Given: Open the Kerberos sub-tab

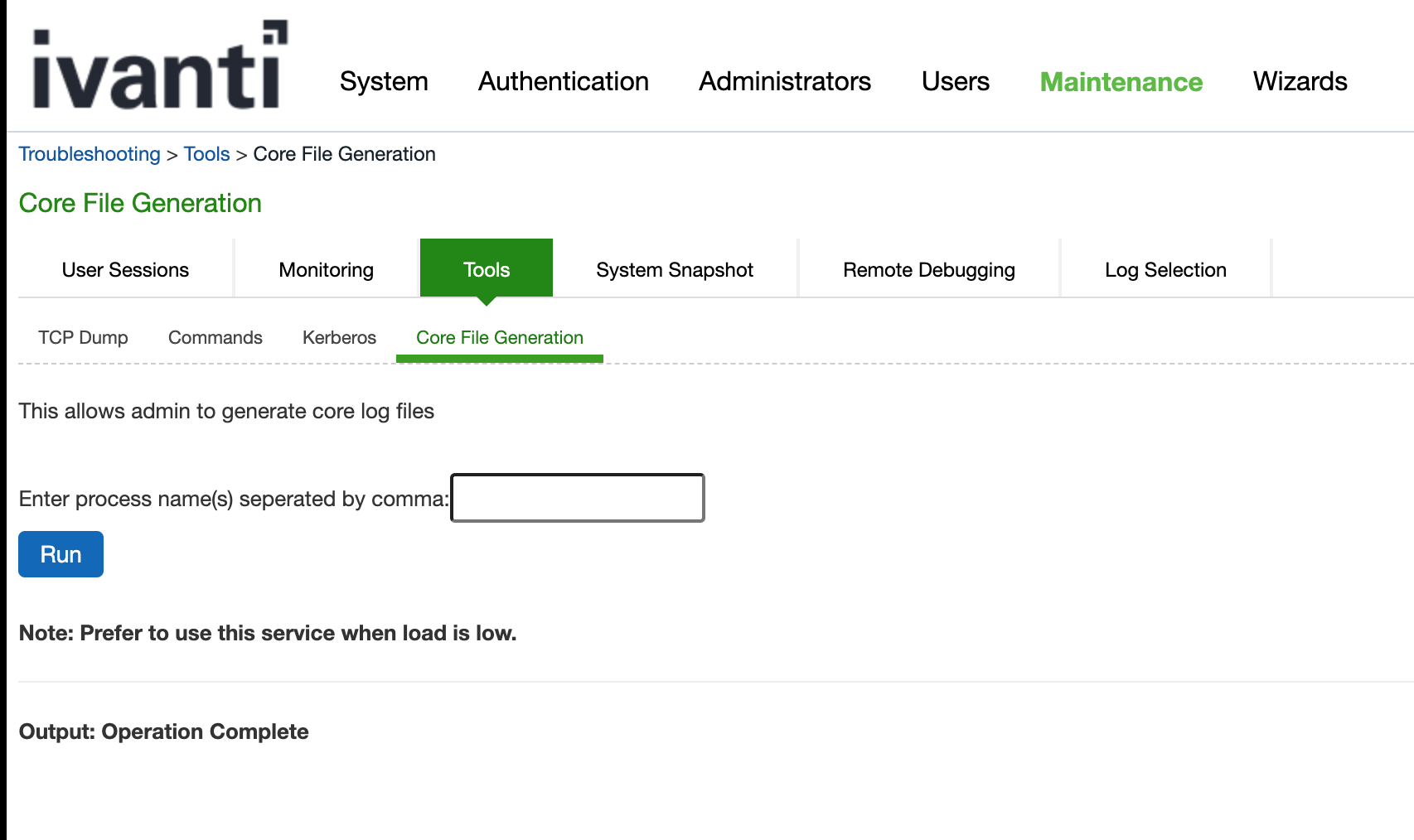Looking at the screenshot, I should 339,337.
